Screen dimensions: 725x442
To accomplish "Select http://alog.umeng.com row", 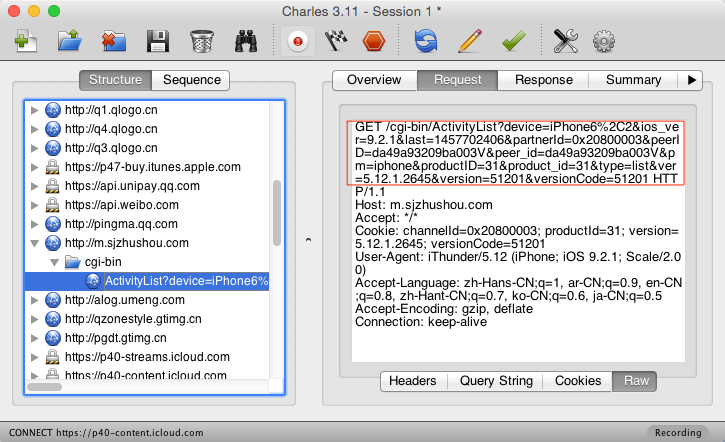I will coord(147,300).
